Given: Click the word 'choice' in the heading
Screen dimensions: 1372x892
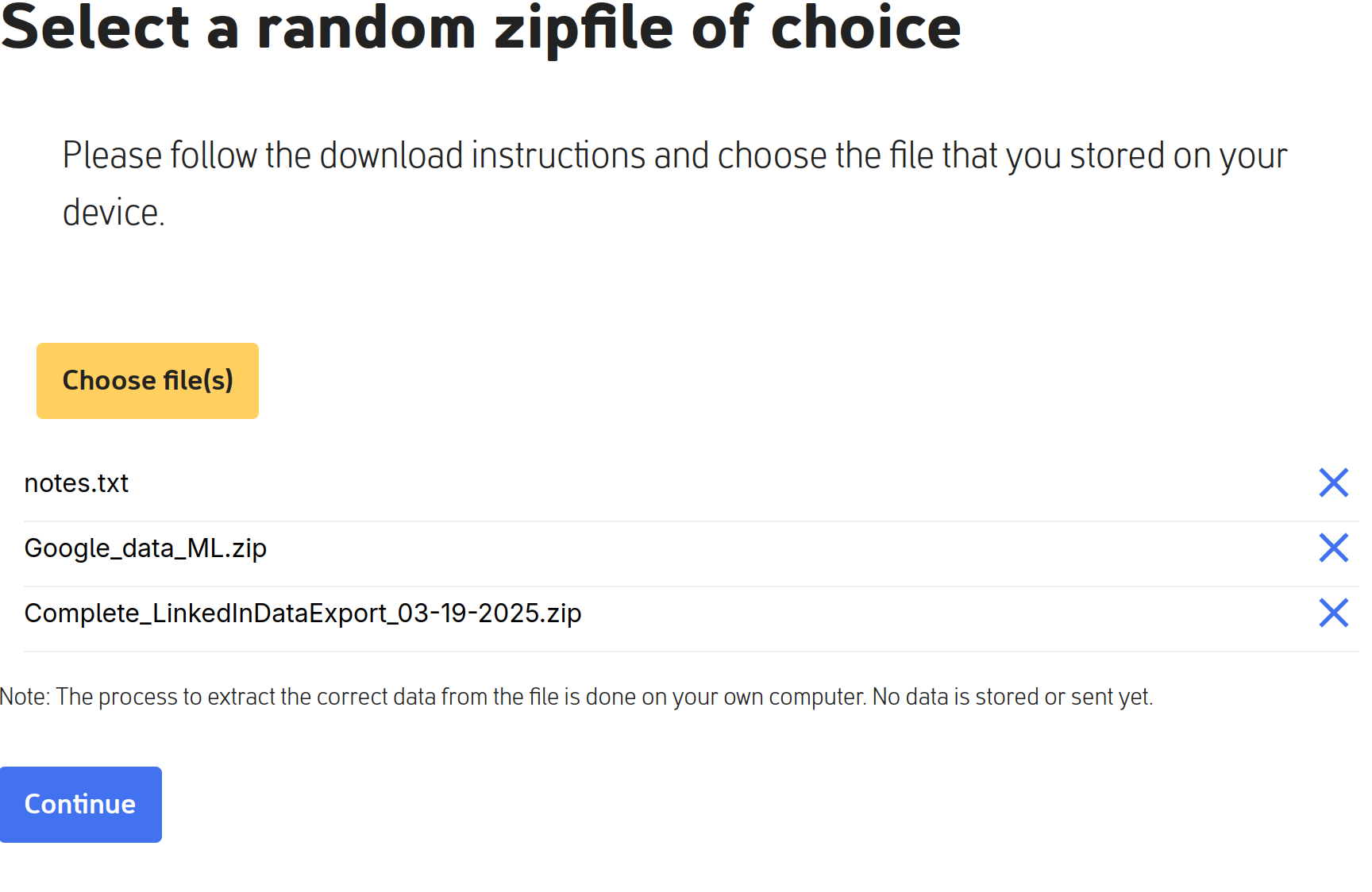Looking at the screenshot, I should [866, 28].
